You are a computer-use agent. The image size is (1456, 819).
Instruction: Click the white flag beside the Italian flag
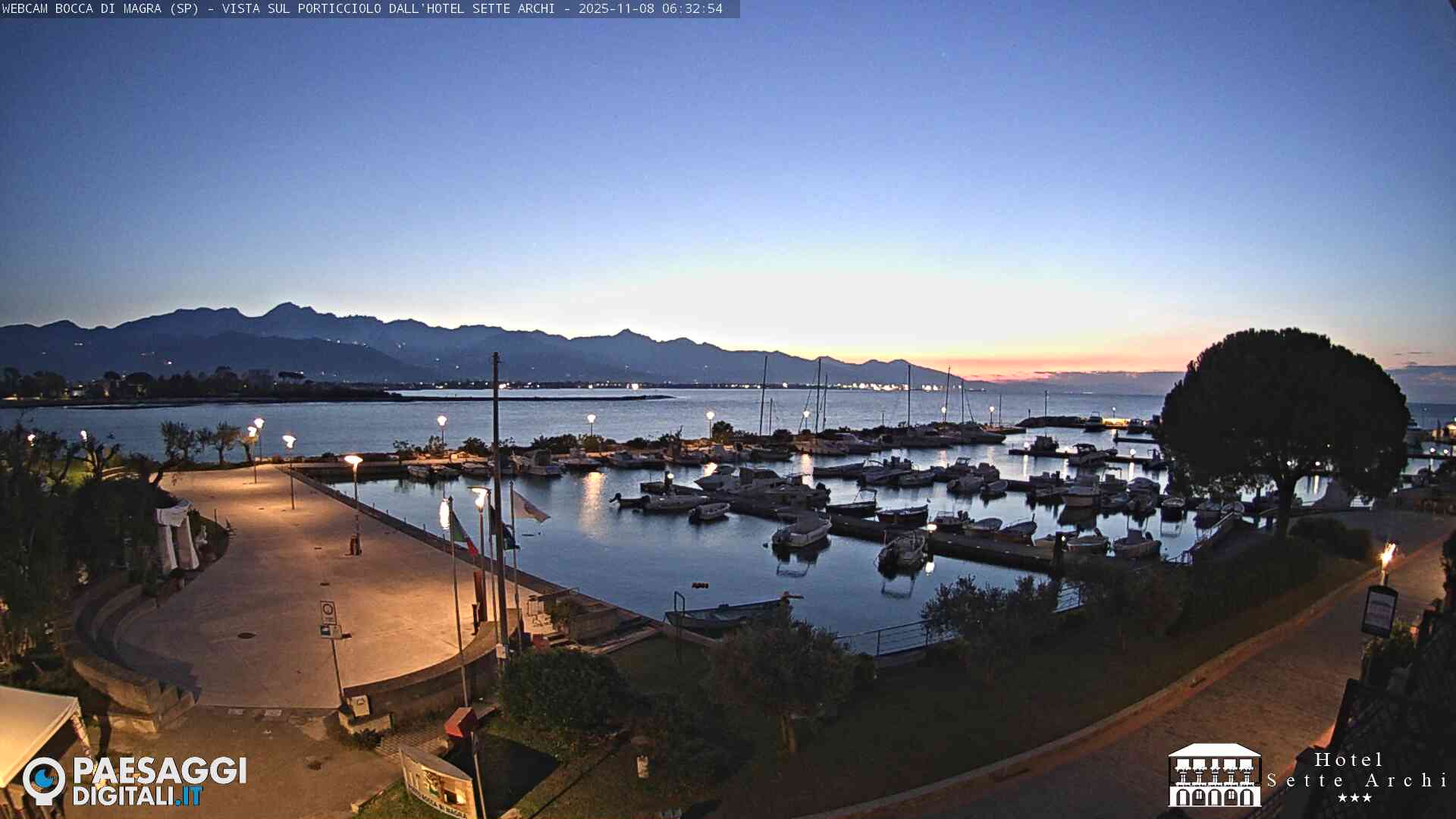pyautogui.click(x=529, y=507)
